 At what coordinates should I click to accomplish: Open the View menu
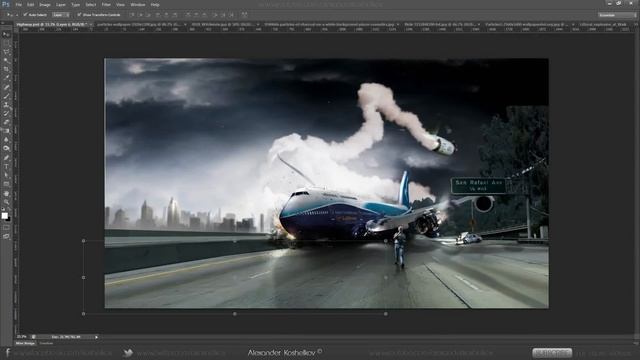[120, 5]
